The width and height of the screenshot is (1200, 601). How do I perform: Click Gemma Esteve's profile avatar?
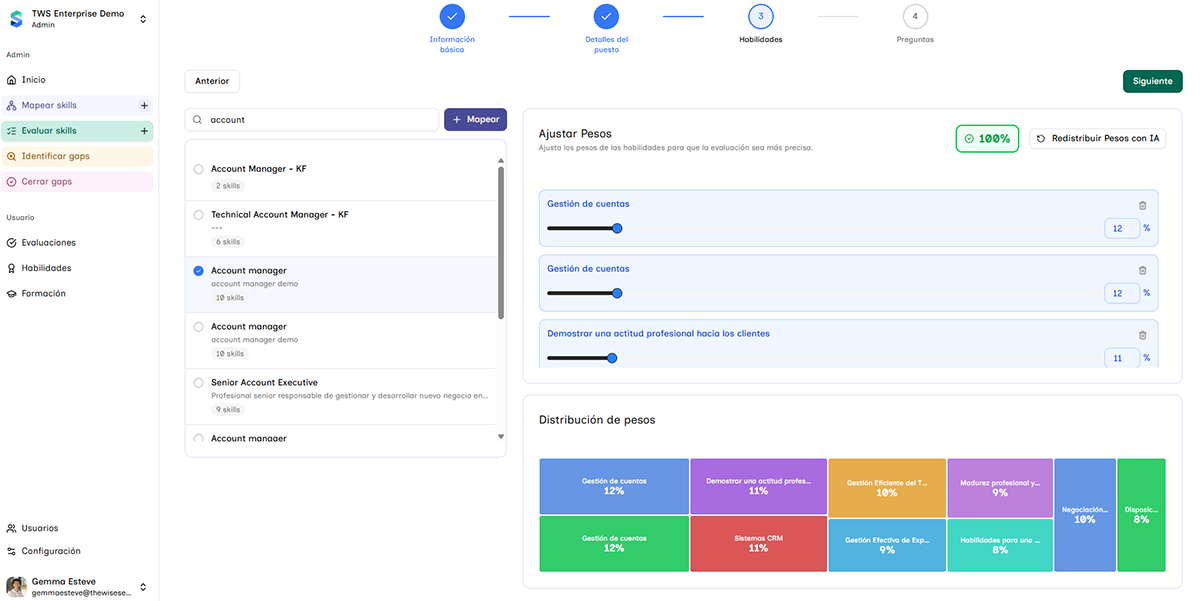(x=16, y=586)
